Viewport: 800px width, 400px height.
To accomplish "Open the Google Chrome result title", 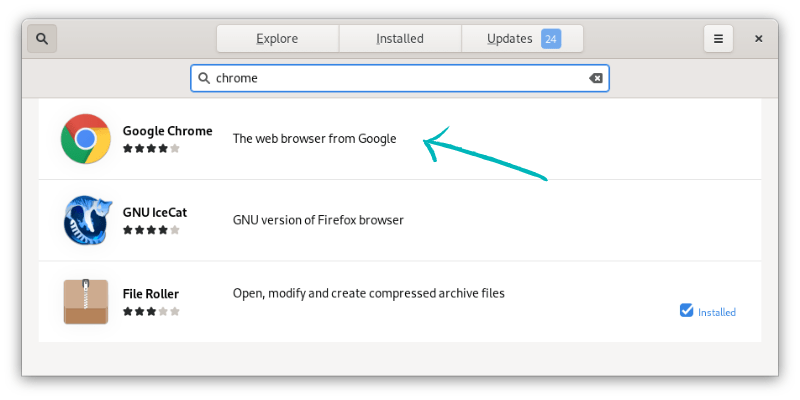I will click(167, 131).
